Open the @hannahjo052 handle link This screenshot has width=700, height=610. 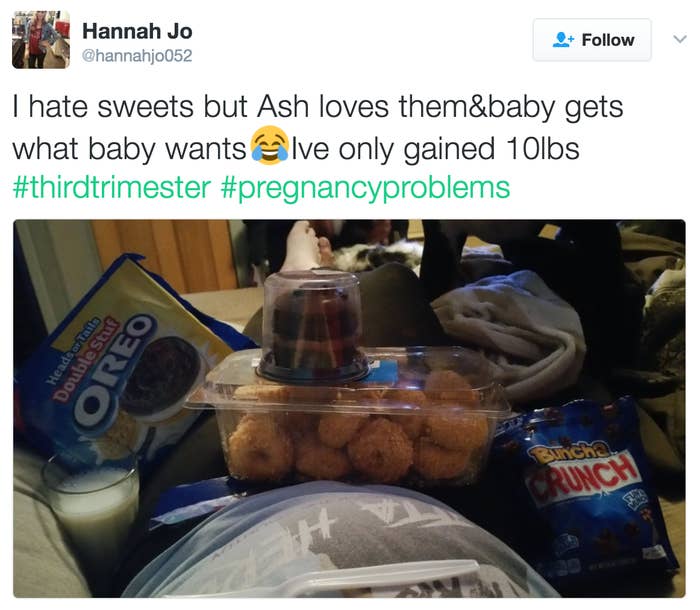[137, 56]
